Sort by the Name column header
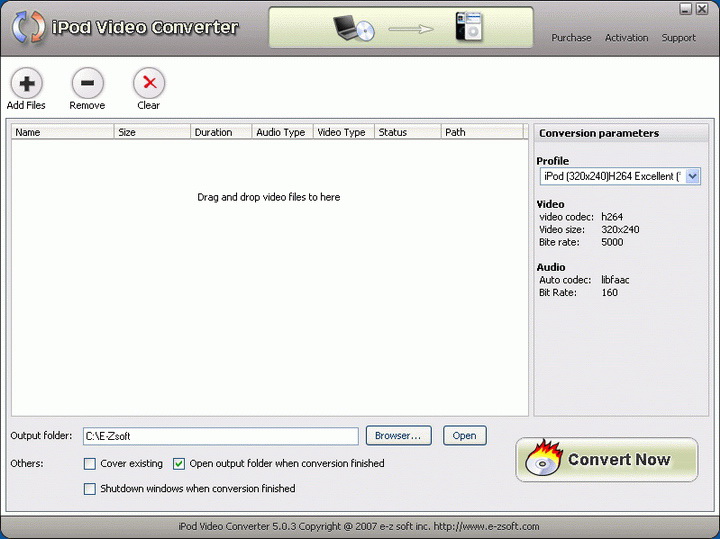The image size is (720, 539). 62,132
